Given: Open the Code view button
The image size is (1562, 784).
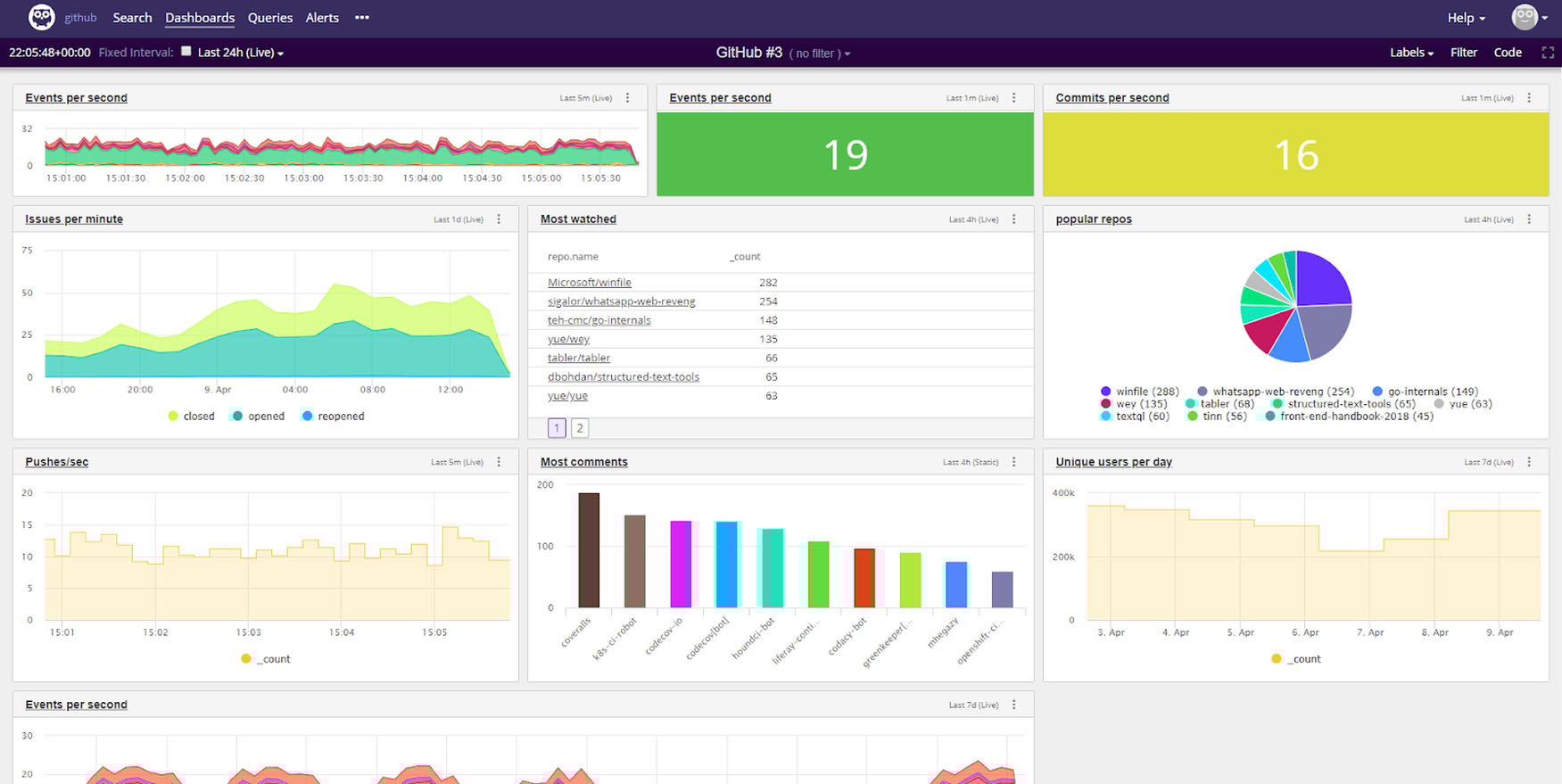Looking at the screenshot, I should pos(1508,53).
